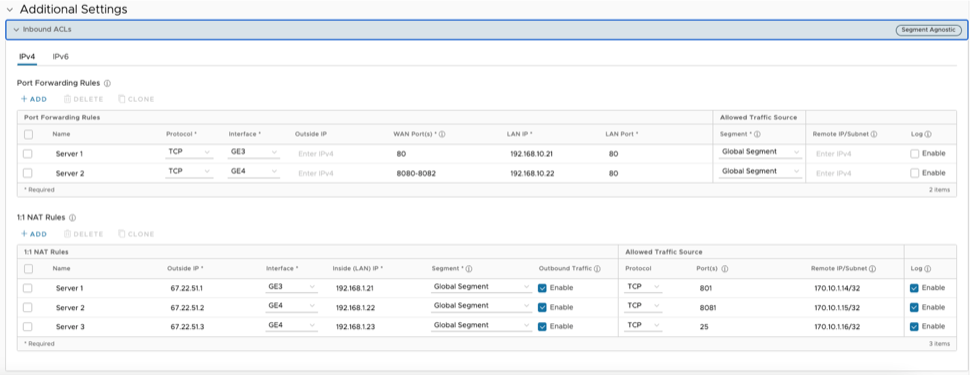
Task: Open Protocol dropdown for port forwarding Server 1
Action: click(189, 152)
